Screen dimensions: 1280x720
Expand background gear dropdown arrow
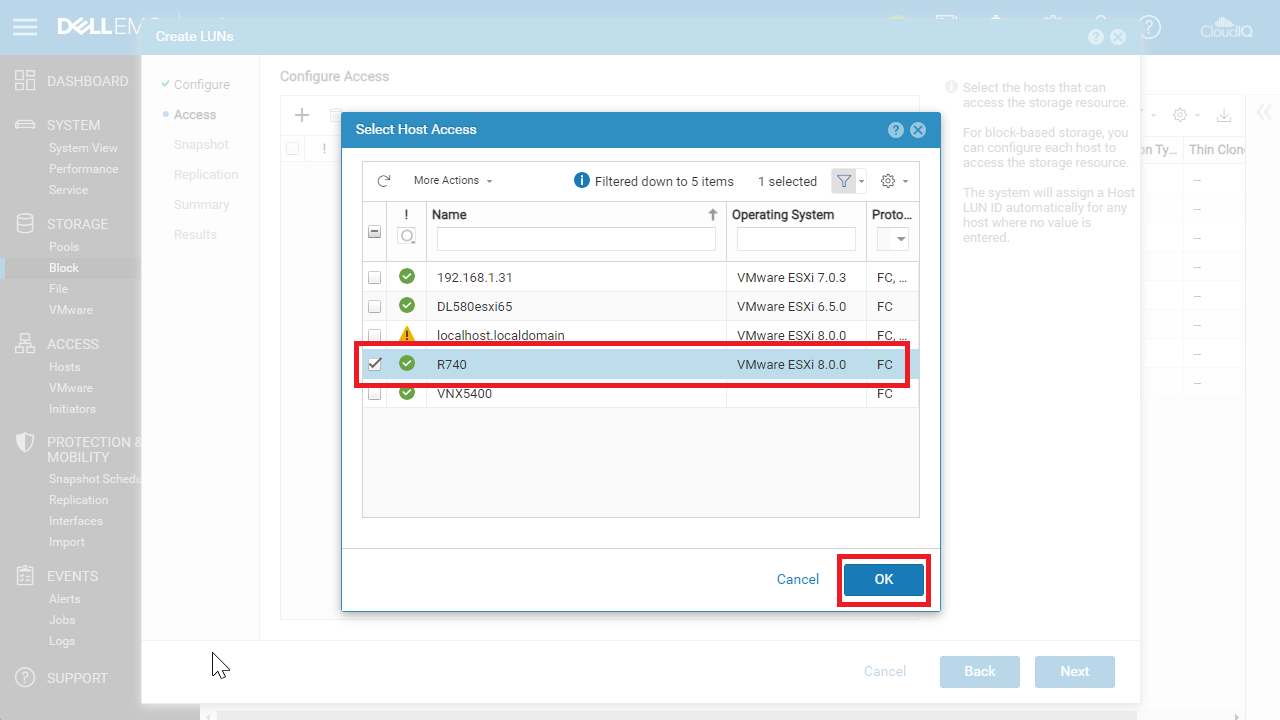point(1197,116)
